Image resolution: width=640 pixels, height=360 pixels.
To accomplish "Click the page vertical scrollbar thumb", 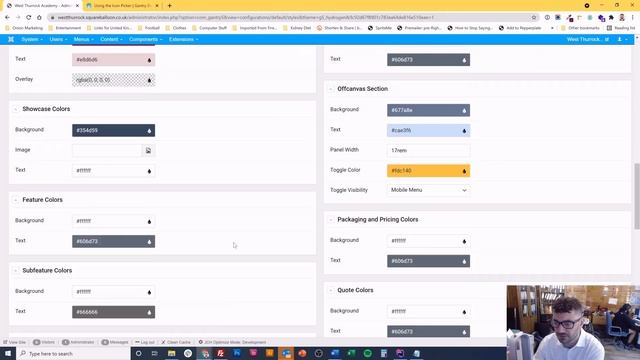I will 637,196.
